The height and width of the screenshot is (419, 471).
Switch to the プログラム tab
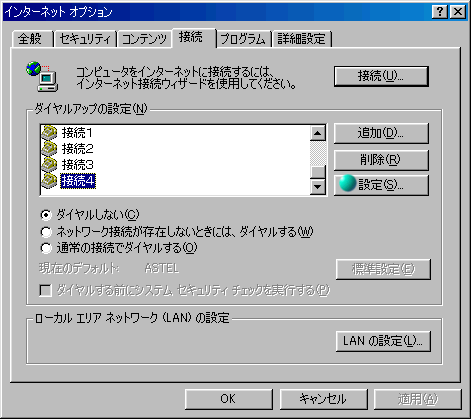point(243,39)
